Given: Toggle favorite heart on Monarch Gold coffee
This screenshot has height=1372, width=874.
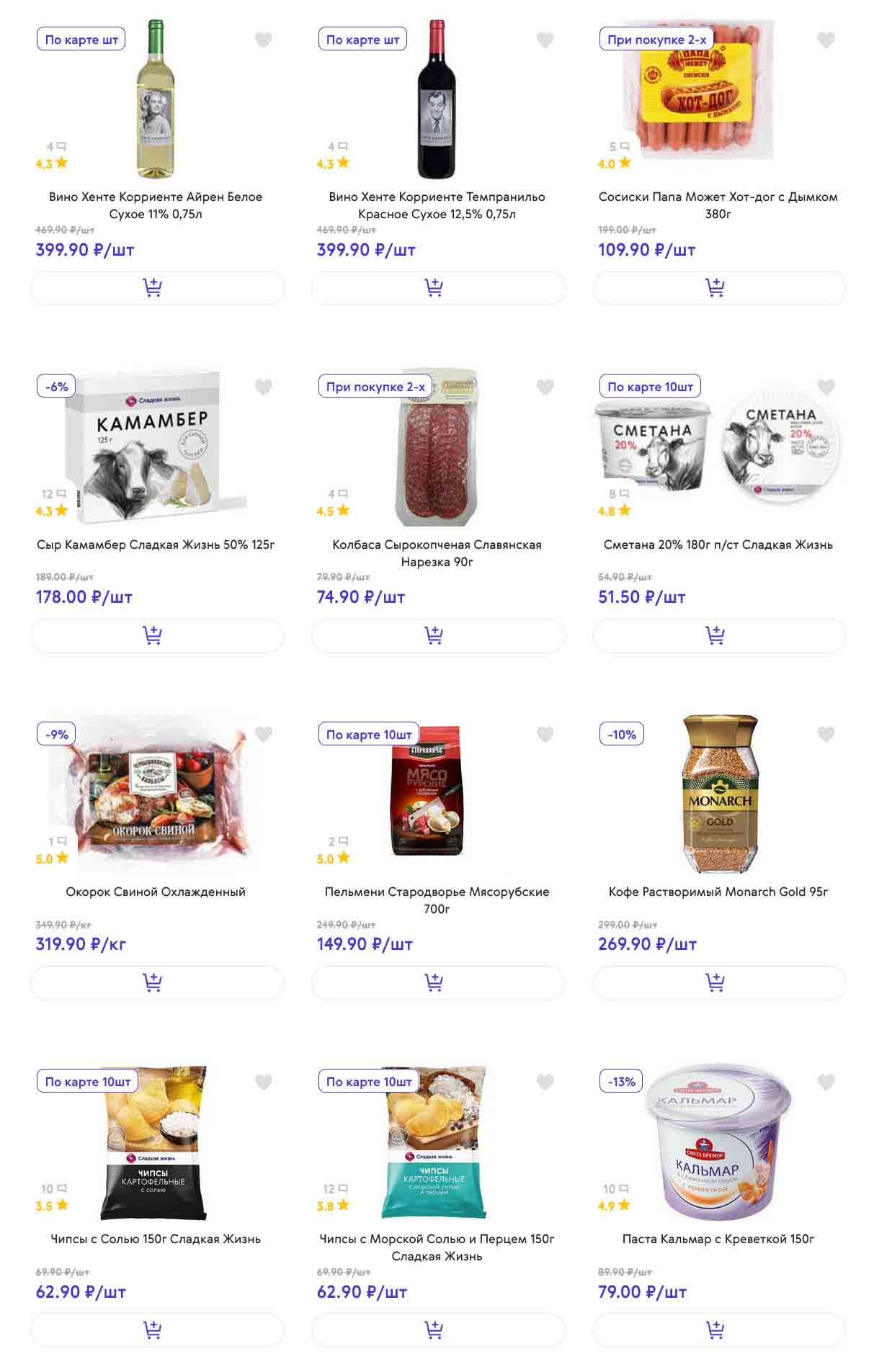Looking at the screenshot, I should [x=826, y=734].
